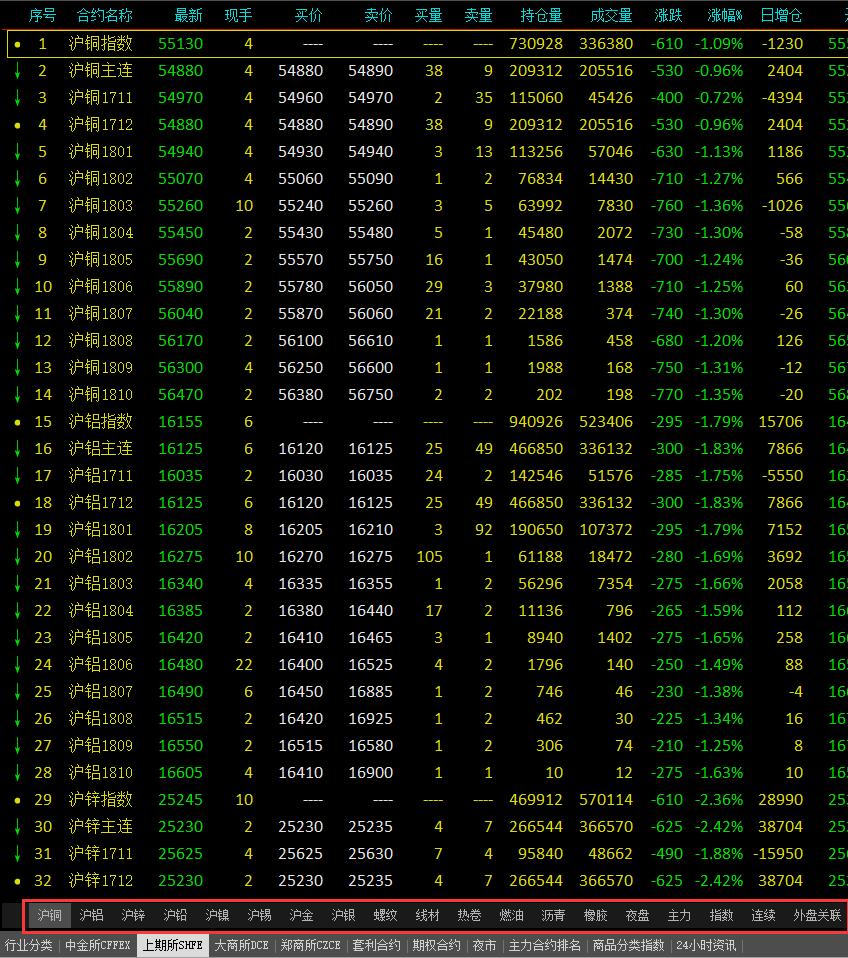Click the 沪锌指数 contract name
Image resolution: width=848 pixels, height=958 pixels.
[100, 800]
